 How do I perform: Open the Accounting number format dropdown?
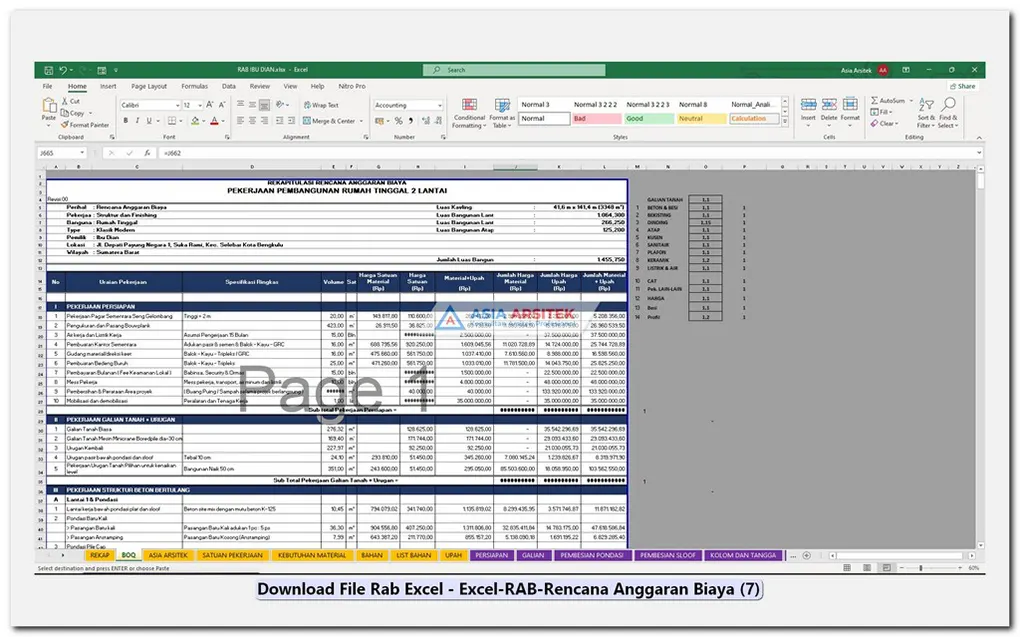point(440,105)
